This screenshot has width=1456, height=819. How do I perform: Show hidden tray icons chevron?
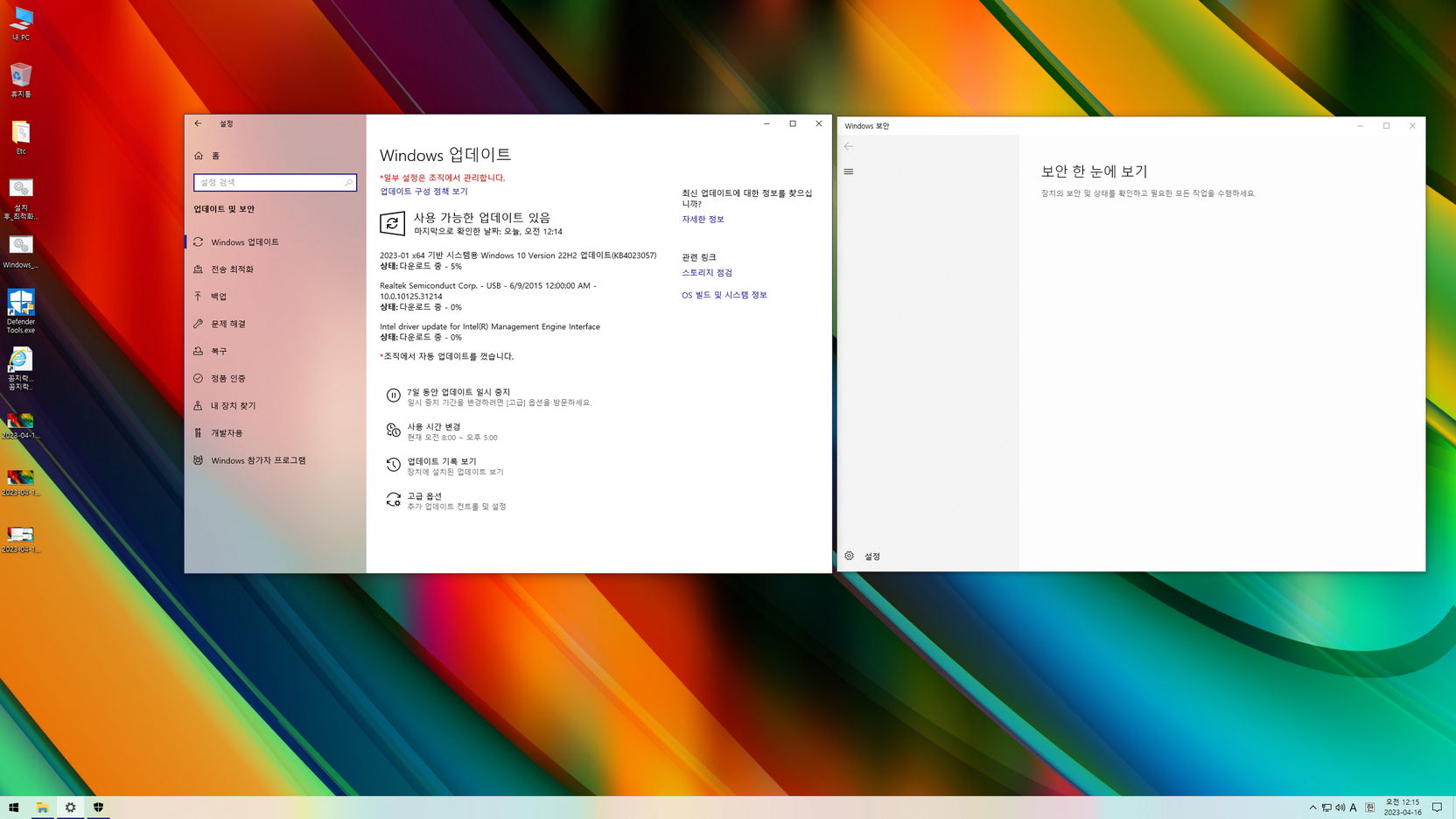pyautogui.click(x=1312, y=808)
